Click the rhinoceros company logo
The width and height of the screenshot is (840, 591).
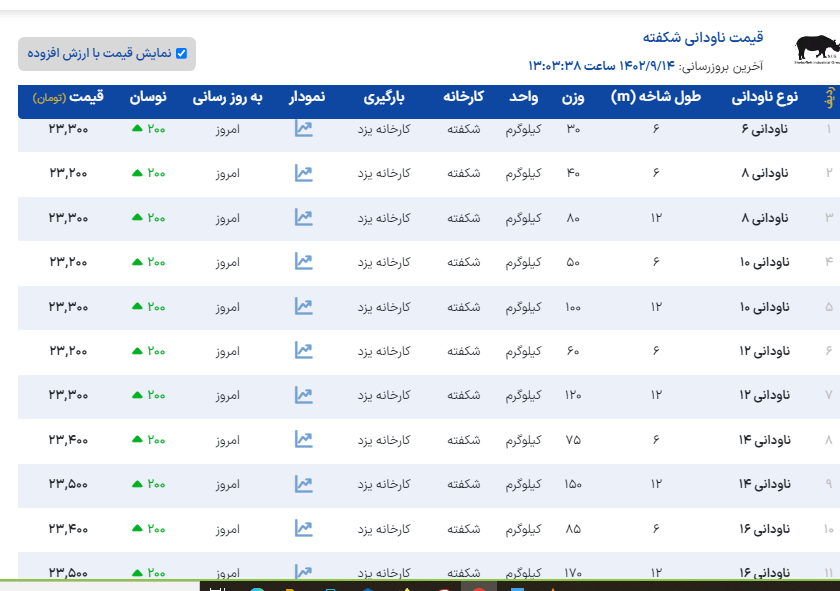816,49
